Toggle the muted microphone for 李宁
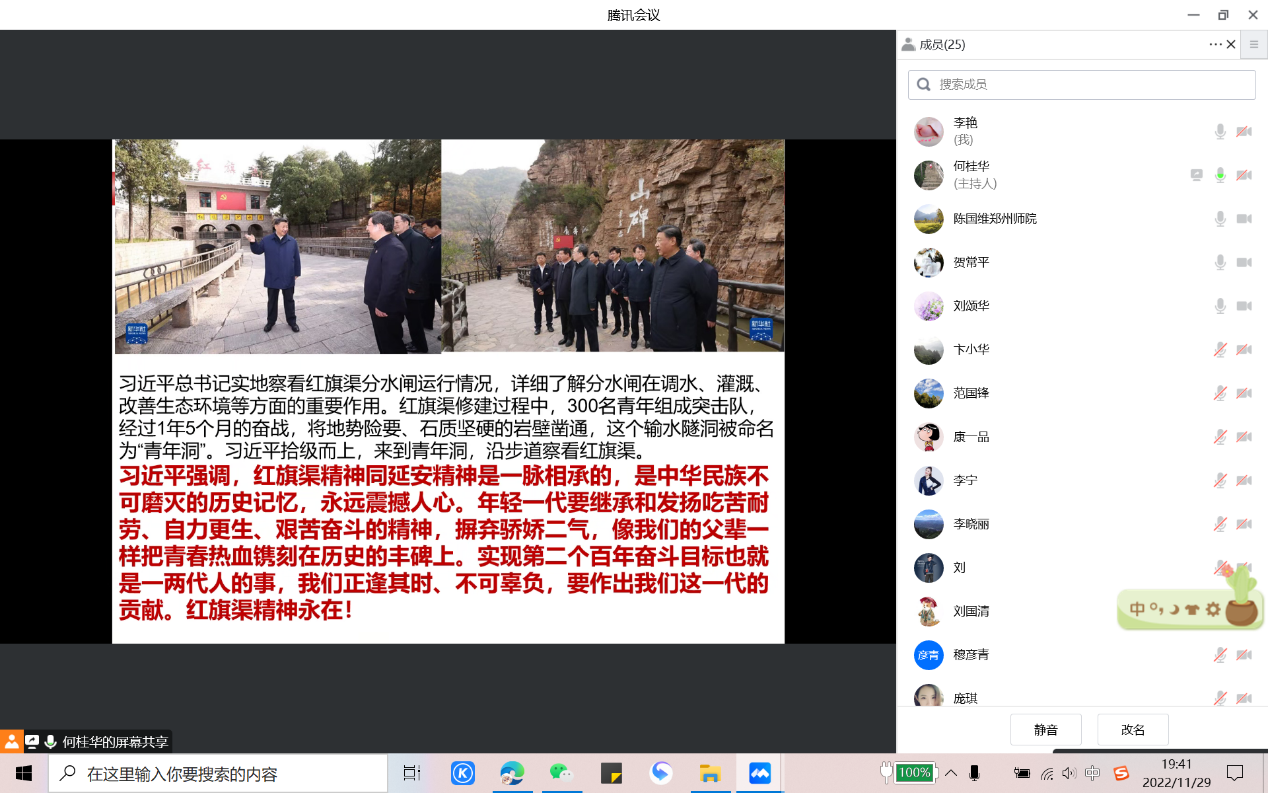 [x=1220, y=481]
